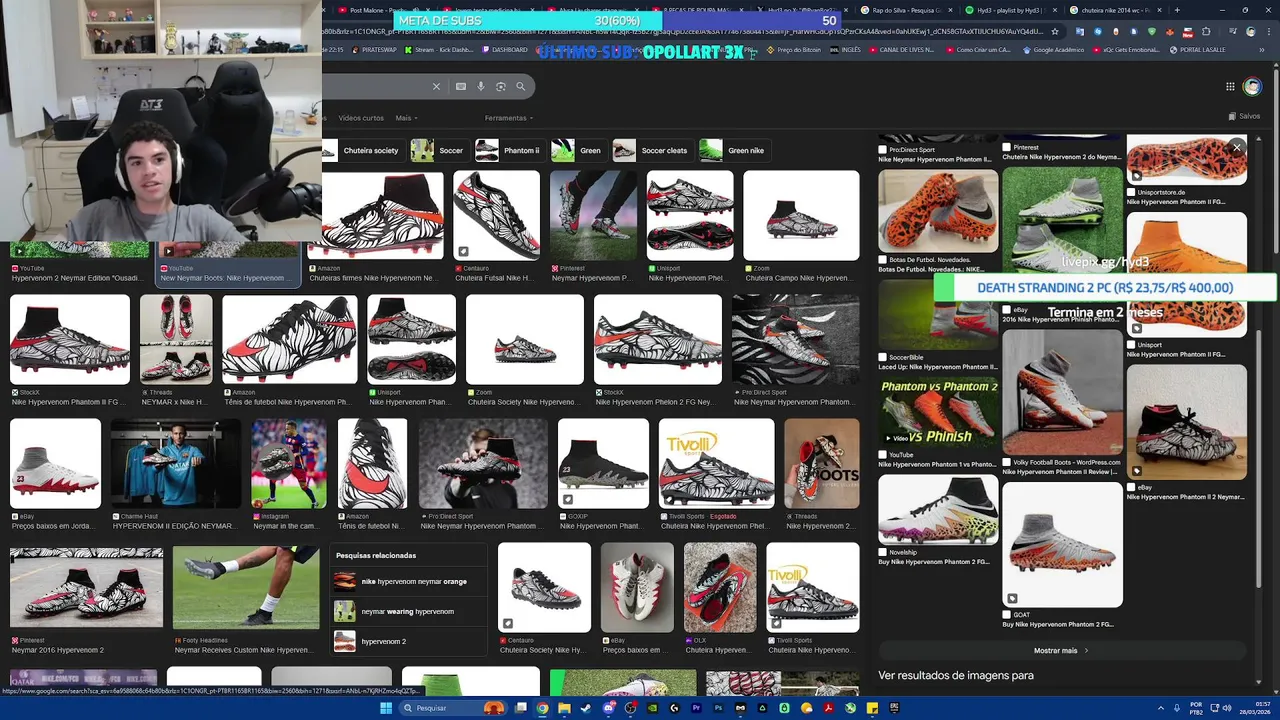Open the Charme Haut HYPERVENOM II Neymar result
This screenshot has height=720, width=1280.
[x=175, y=463]
